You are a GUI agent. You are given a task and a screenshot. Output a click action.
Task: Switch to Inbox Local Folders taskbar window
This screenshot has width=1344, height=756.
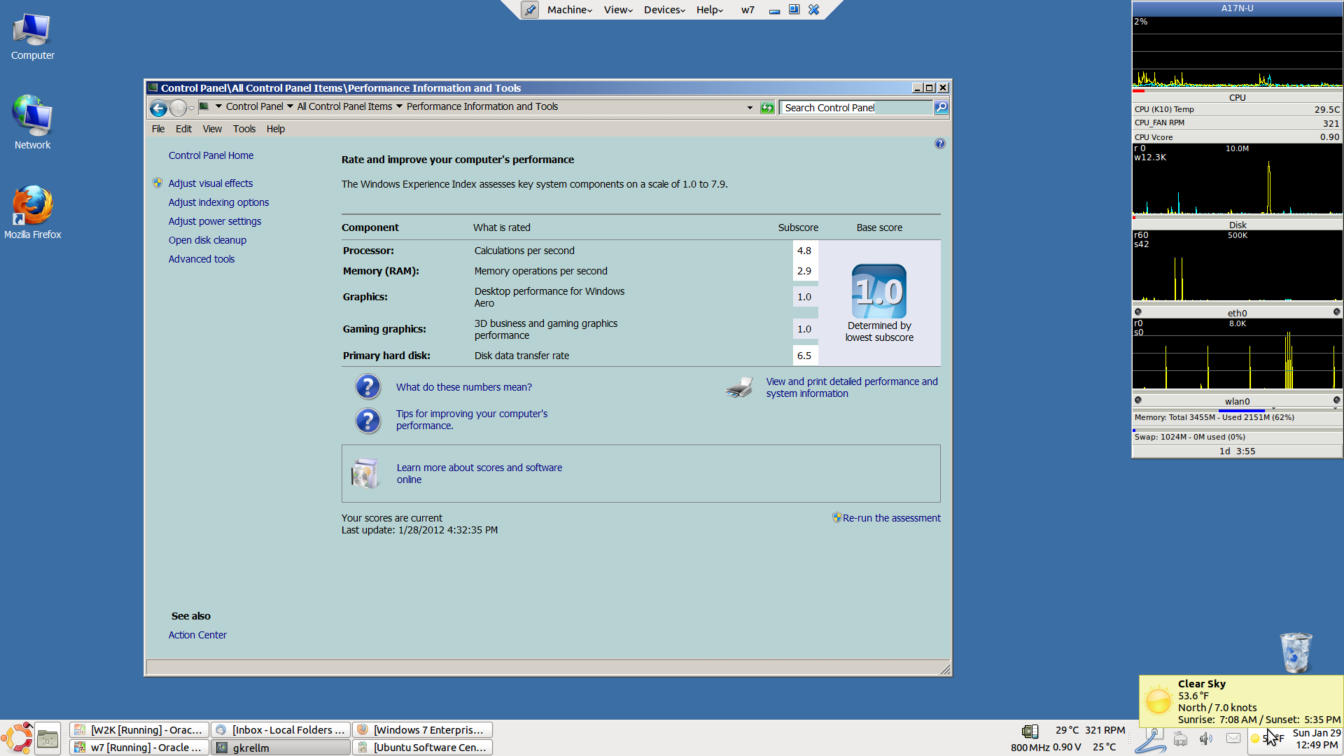[281, 730]
